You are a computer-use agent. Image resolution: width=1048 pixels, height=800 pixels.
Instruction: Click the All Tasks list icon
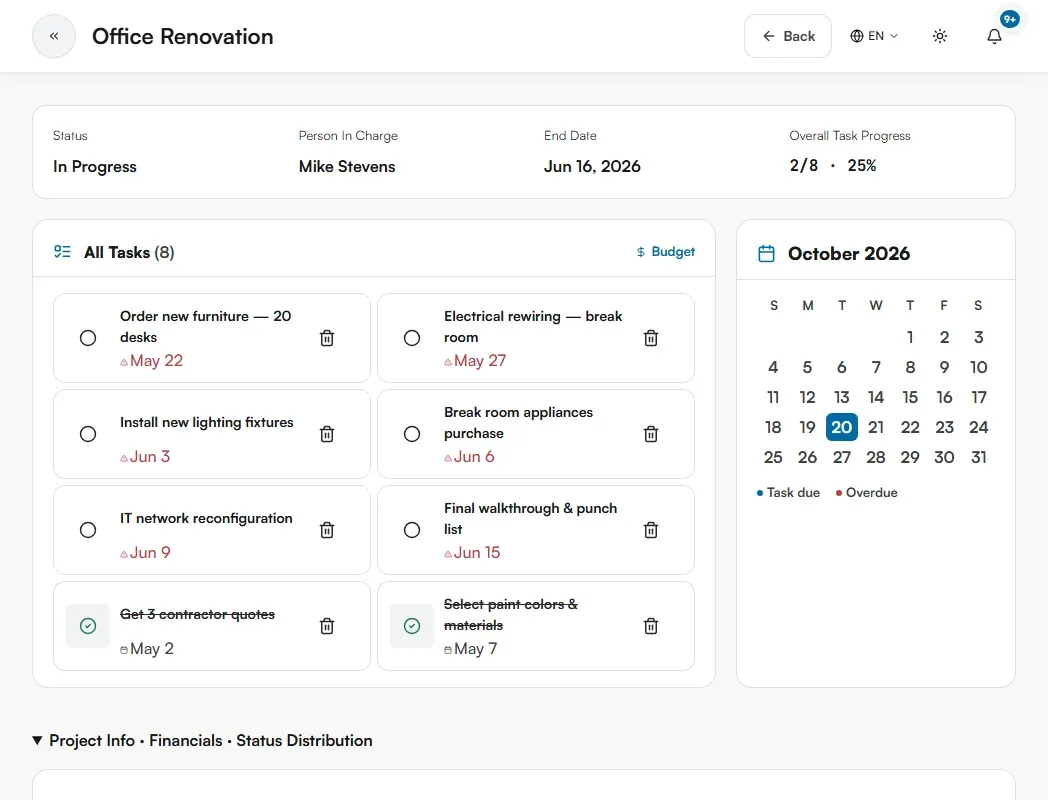click(x=62, y=252)
